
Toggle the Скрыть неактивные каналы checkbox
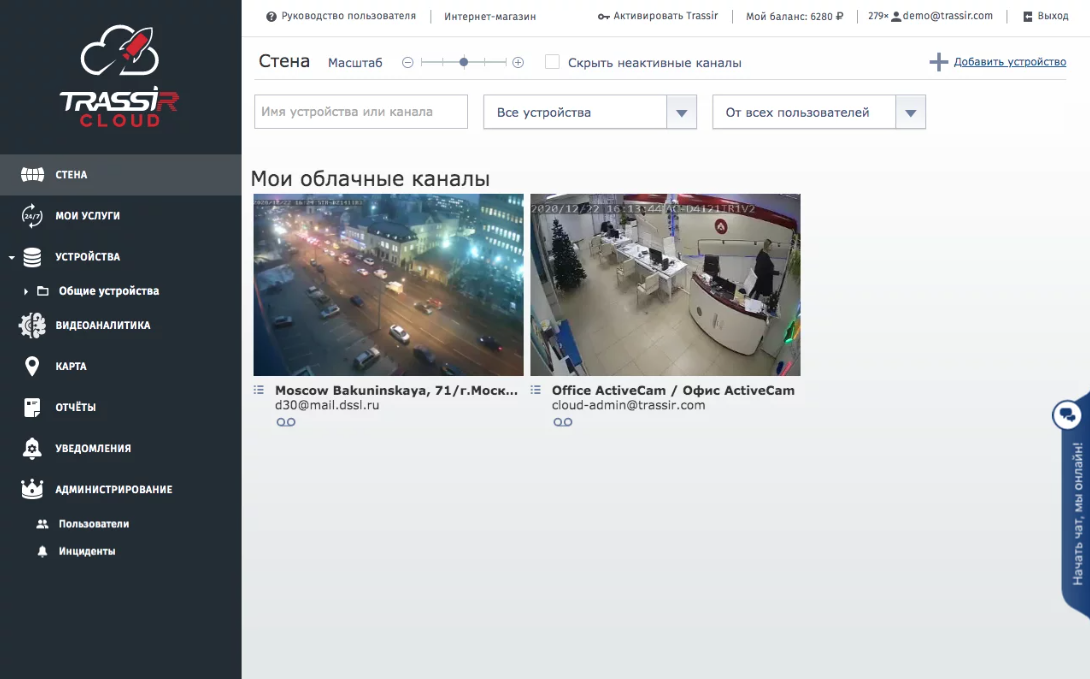tap(552, 62)
